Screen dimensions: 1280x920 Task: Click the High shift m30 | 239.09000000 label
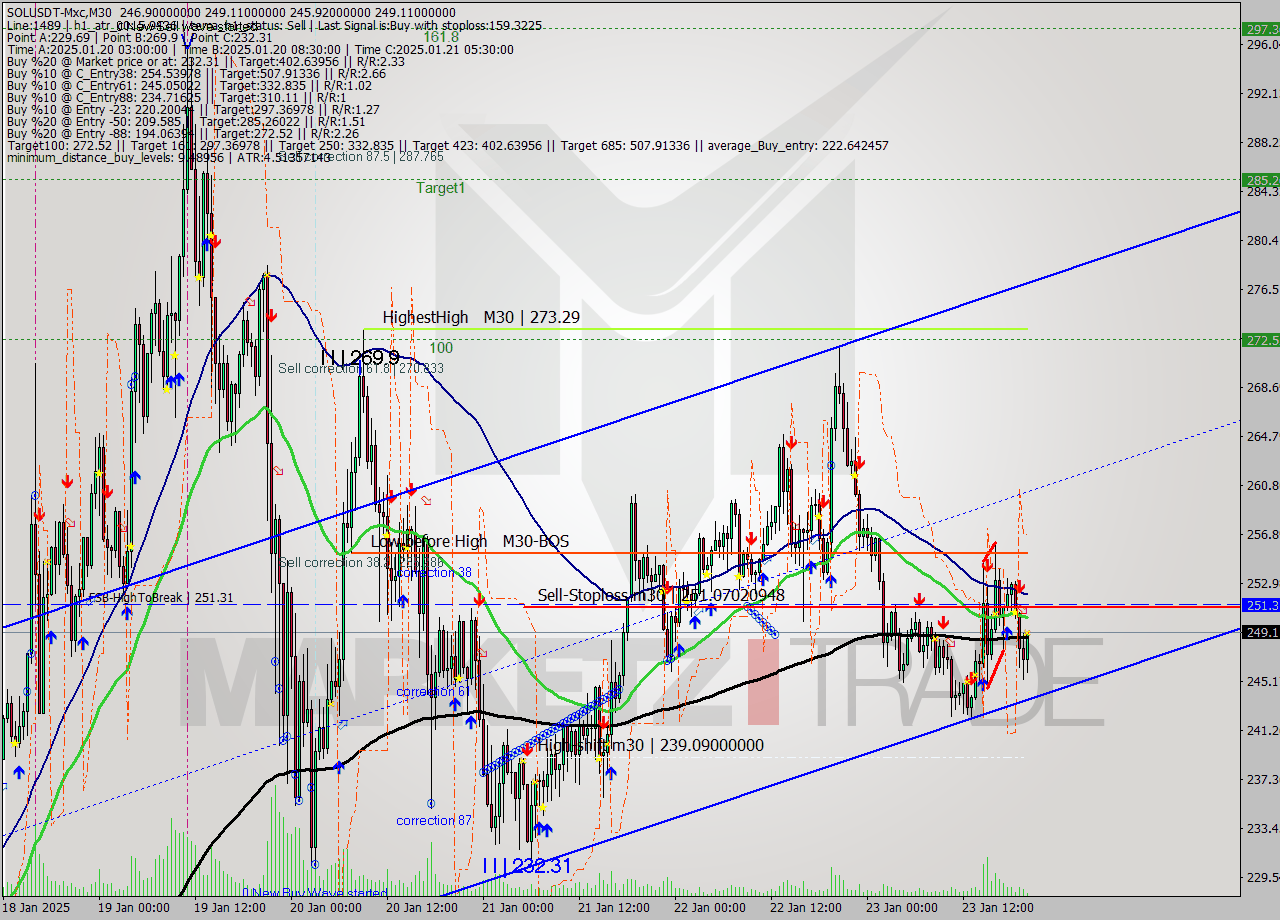pyautogui.click(x=651, y=745)
